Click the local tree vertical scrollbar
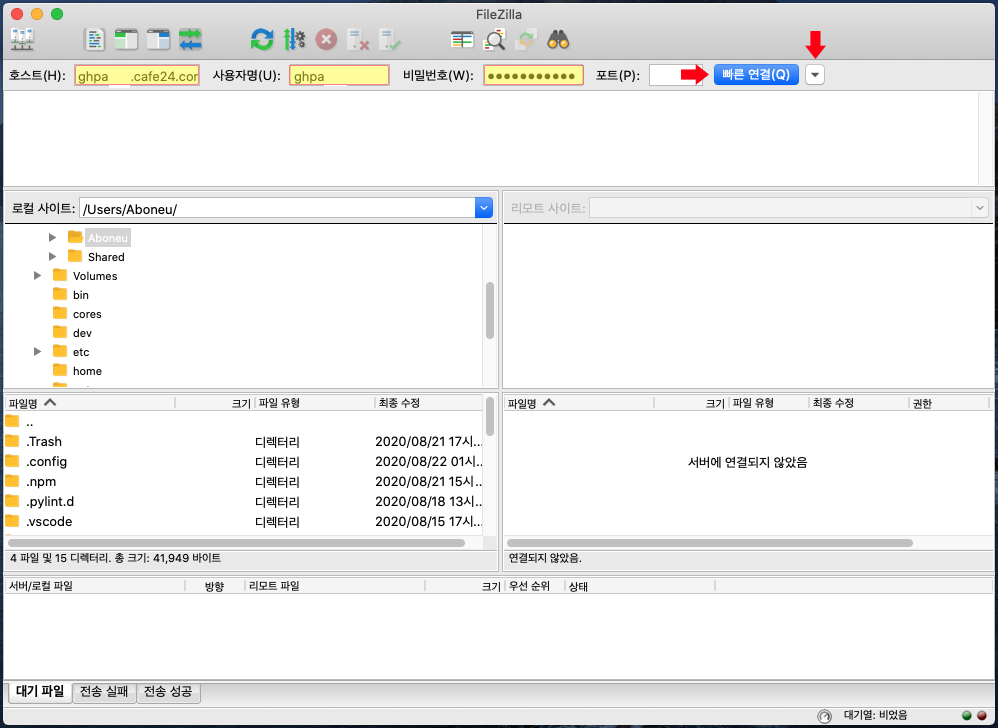The width and height of the screenshot is (998, 728). (x=489, y=311)
